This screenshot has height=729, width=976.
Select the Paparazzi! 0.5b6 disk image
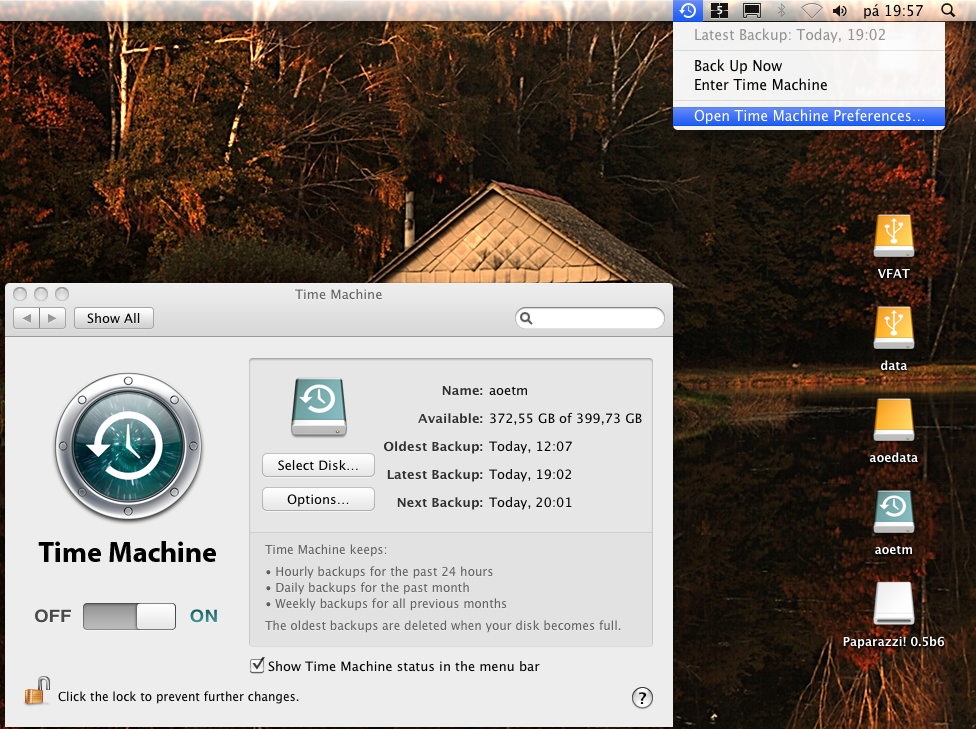(893, 604)
